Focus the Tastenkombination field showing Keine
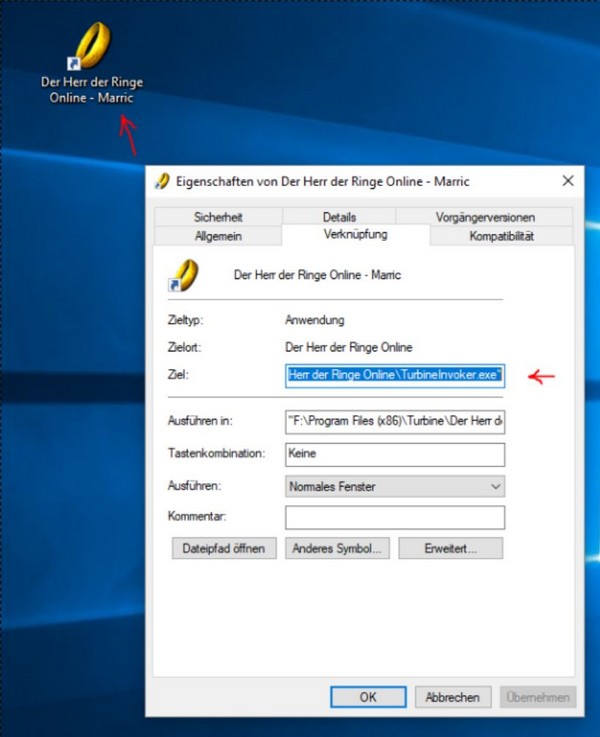The image size is (600, 737). click(x=395, y=454)
